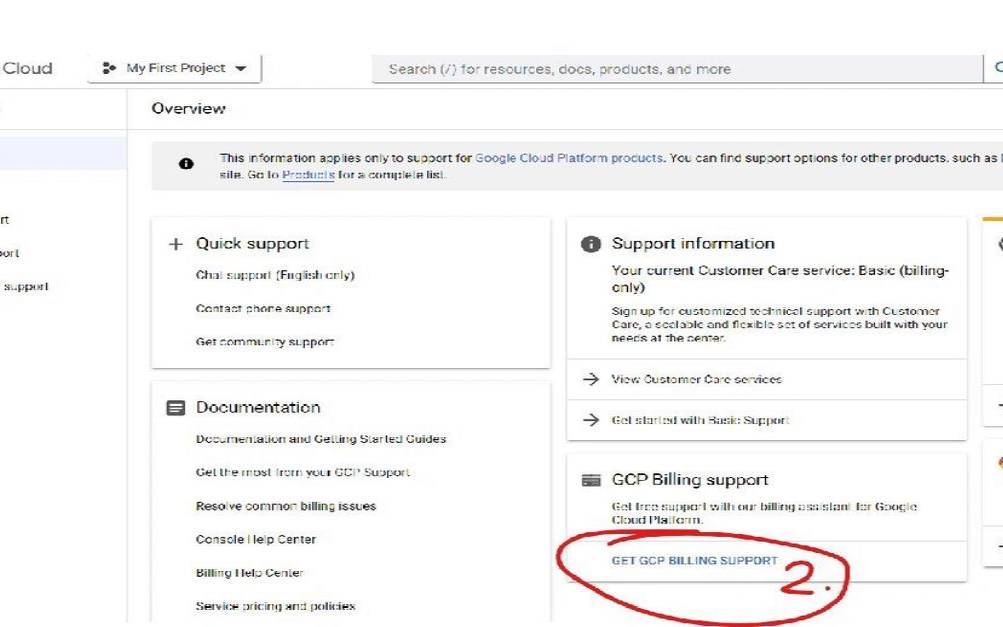Open Resolve common billing issues
Screen dimensions: 1003x627
[286, 506]
